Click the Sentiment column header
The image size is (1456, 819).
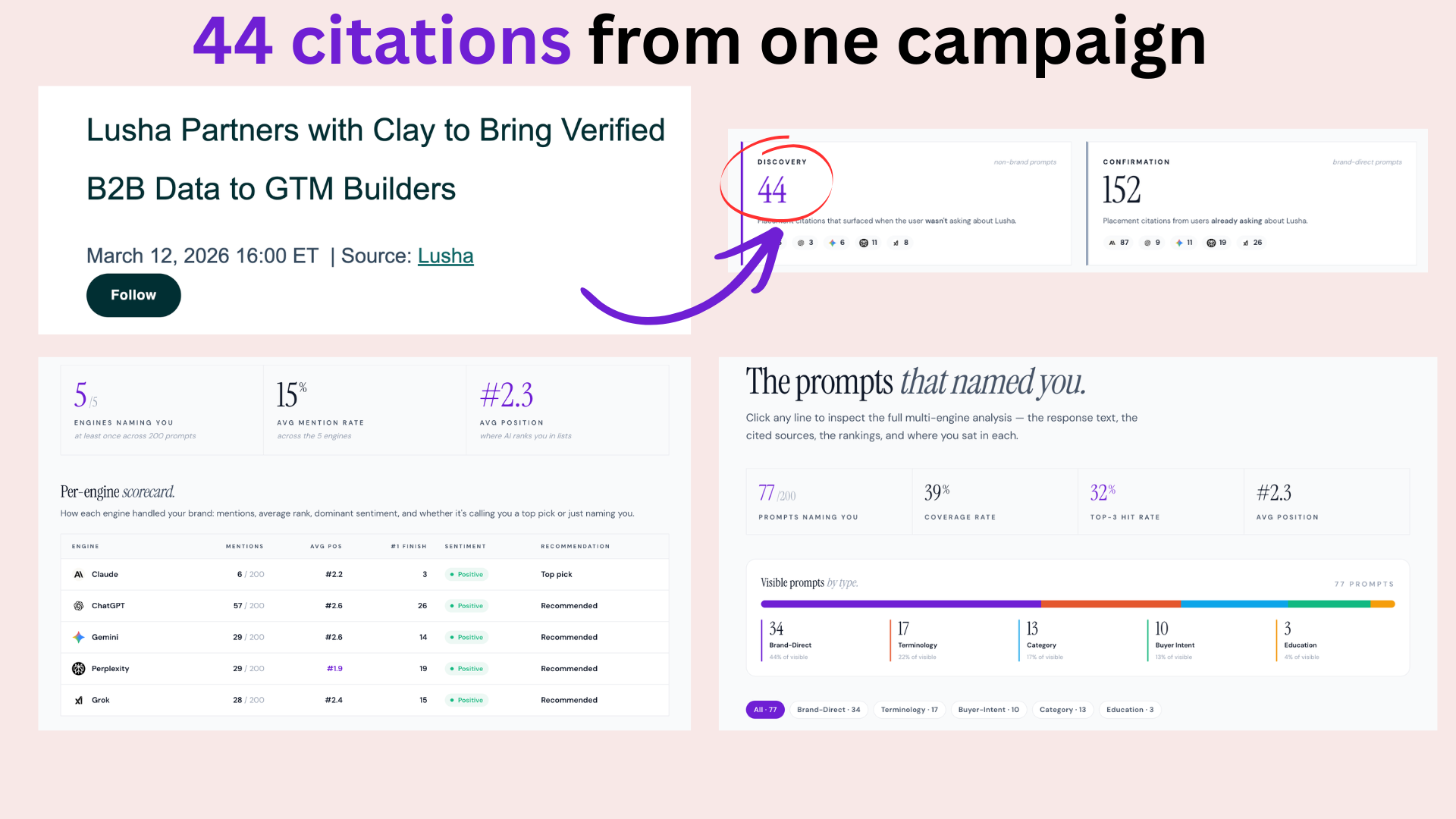pos(465,547)
